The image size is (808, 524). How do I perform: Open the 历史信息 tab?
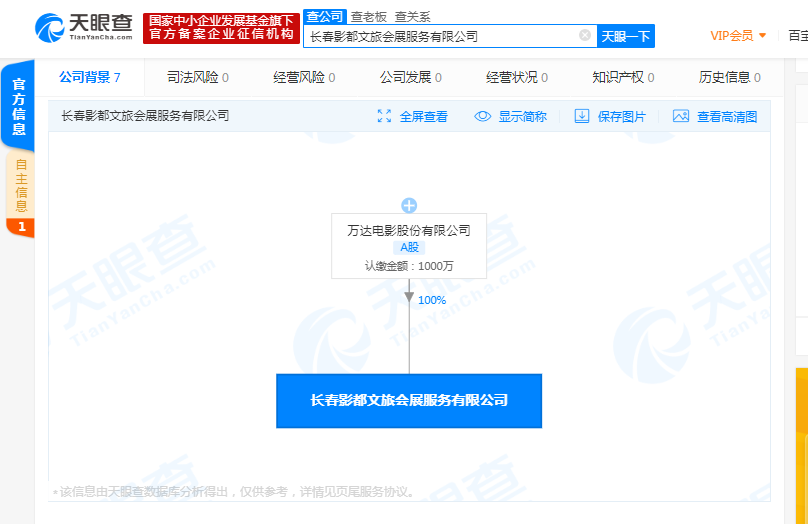[730, 77]
